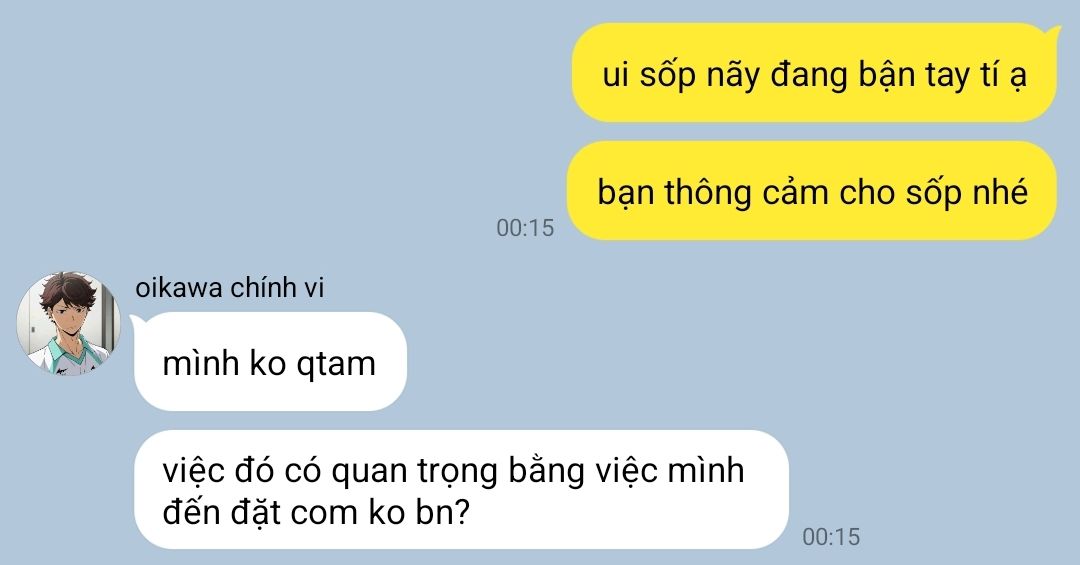Image resolution: width=1080 pixels, height=565 pixels.
Task: Tap the "mình ko qtam" message bubble
Action: 270,362
